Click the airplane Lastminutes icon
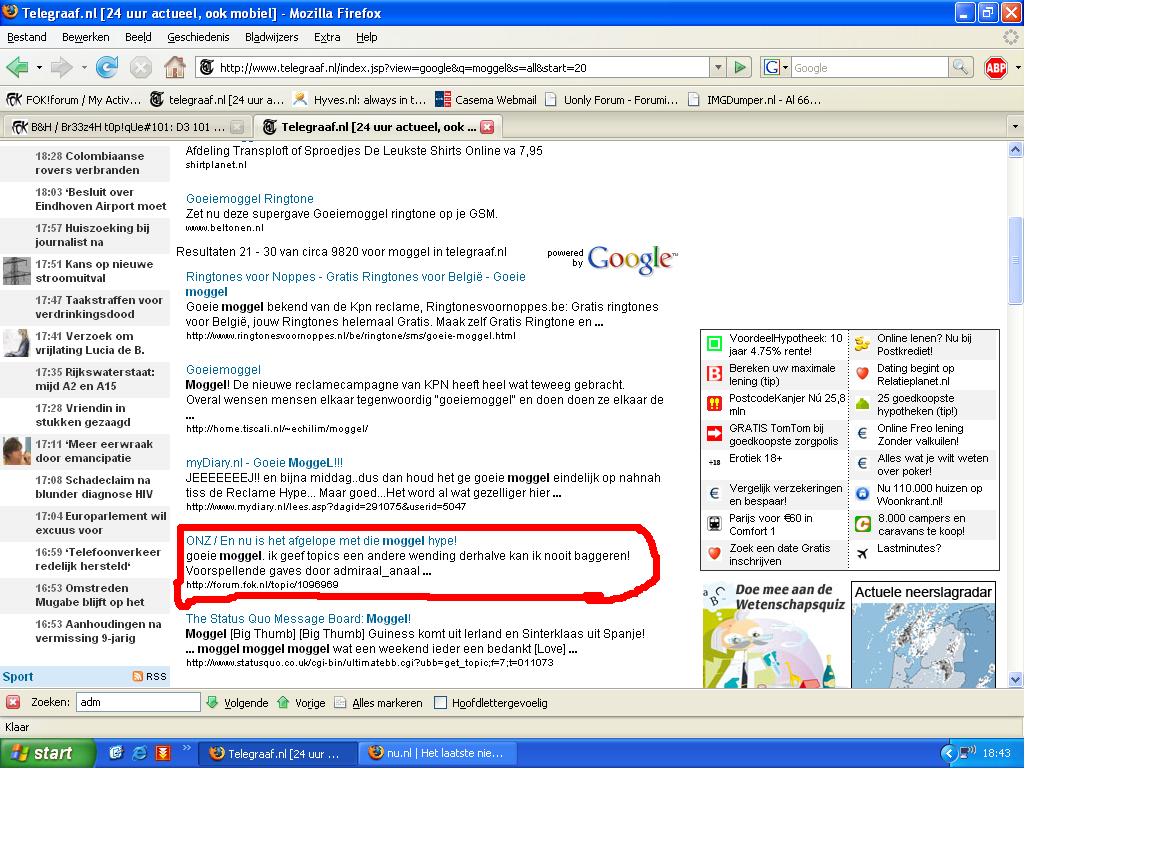 click(863, 553)
